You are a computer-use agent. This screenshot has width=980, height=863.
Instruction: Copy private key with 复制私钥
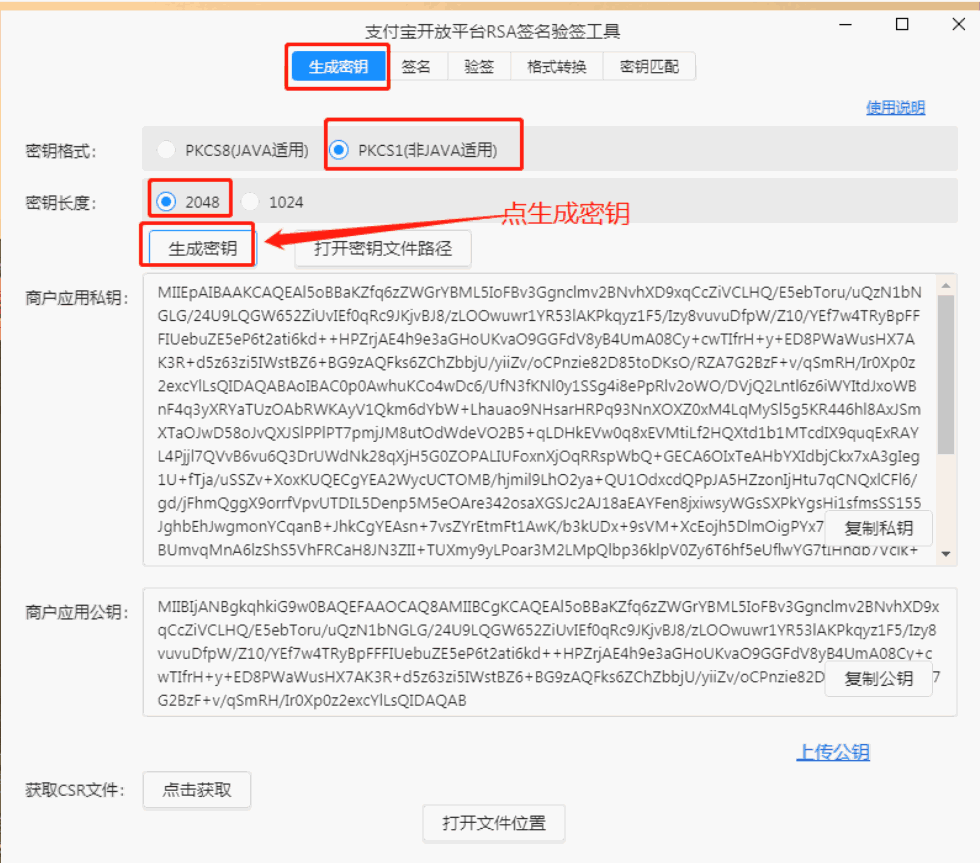coord(879,528)
